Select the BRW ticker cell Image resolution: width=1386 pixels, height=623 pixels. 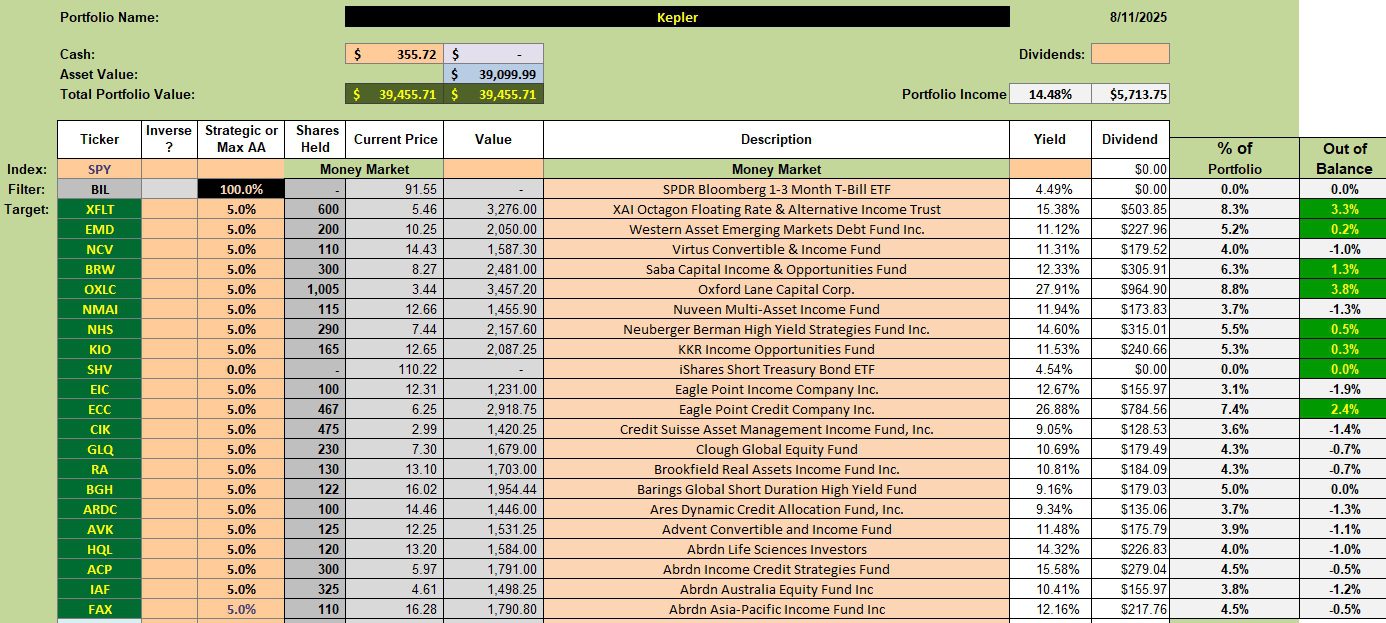99,269
